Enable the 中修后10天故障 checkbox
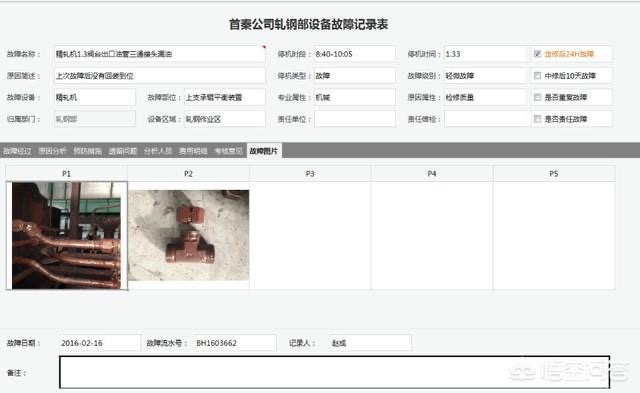640x393 pixels. 538,75
